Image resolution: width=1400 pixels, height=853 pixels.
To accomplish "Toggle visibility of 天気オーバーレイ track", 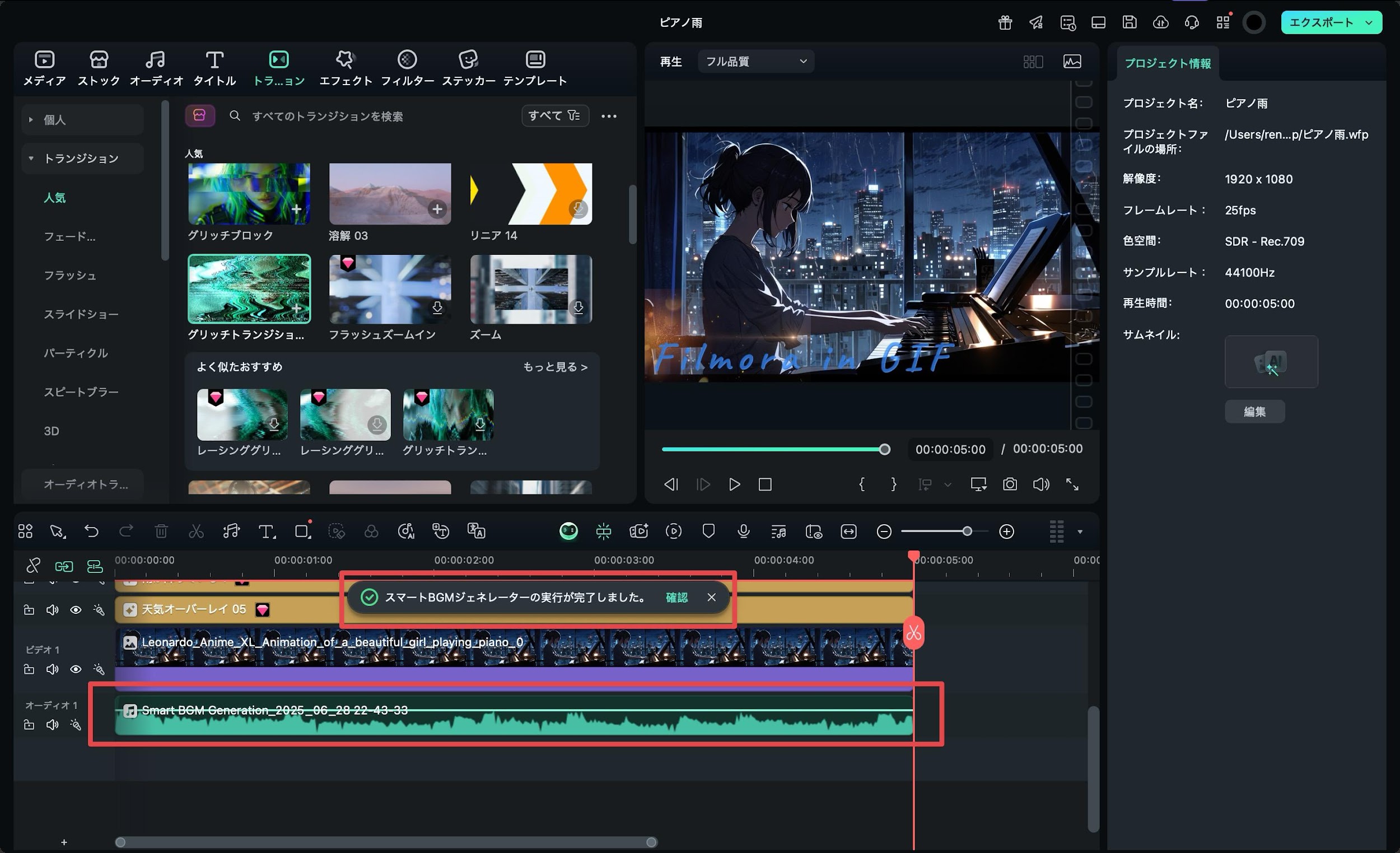I will point(76,610).
